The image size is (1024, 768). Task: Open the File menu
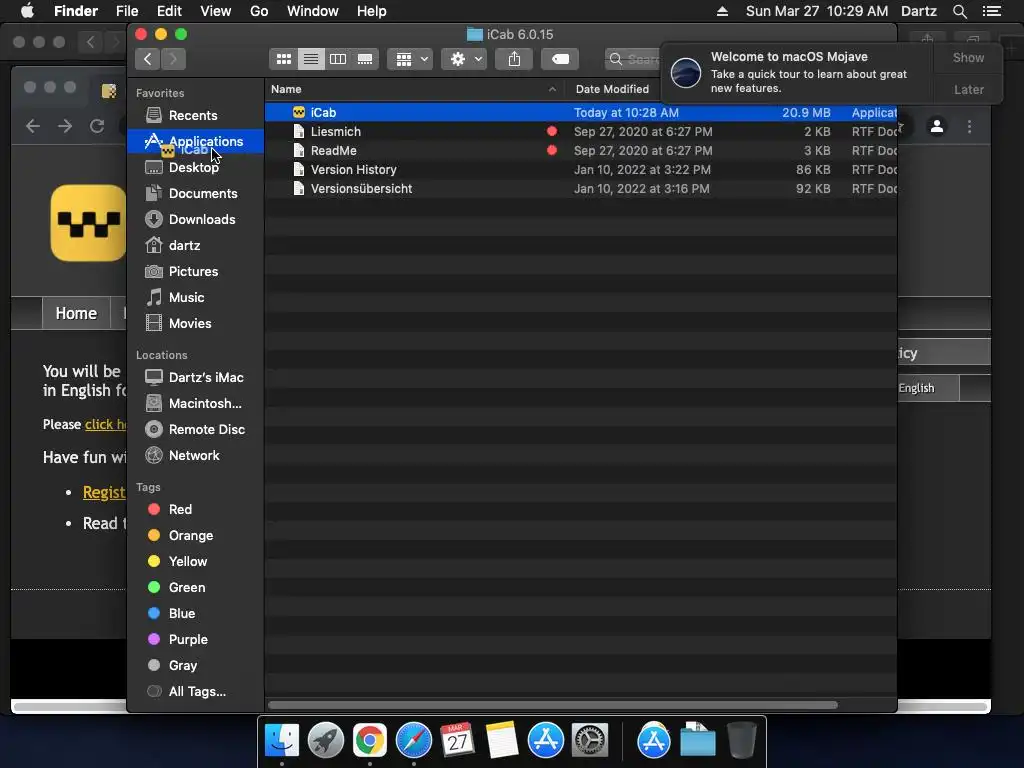click(x=127, y=11)
